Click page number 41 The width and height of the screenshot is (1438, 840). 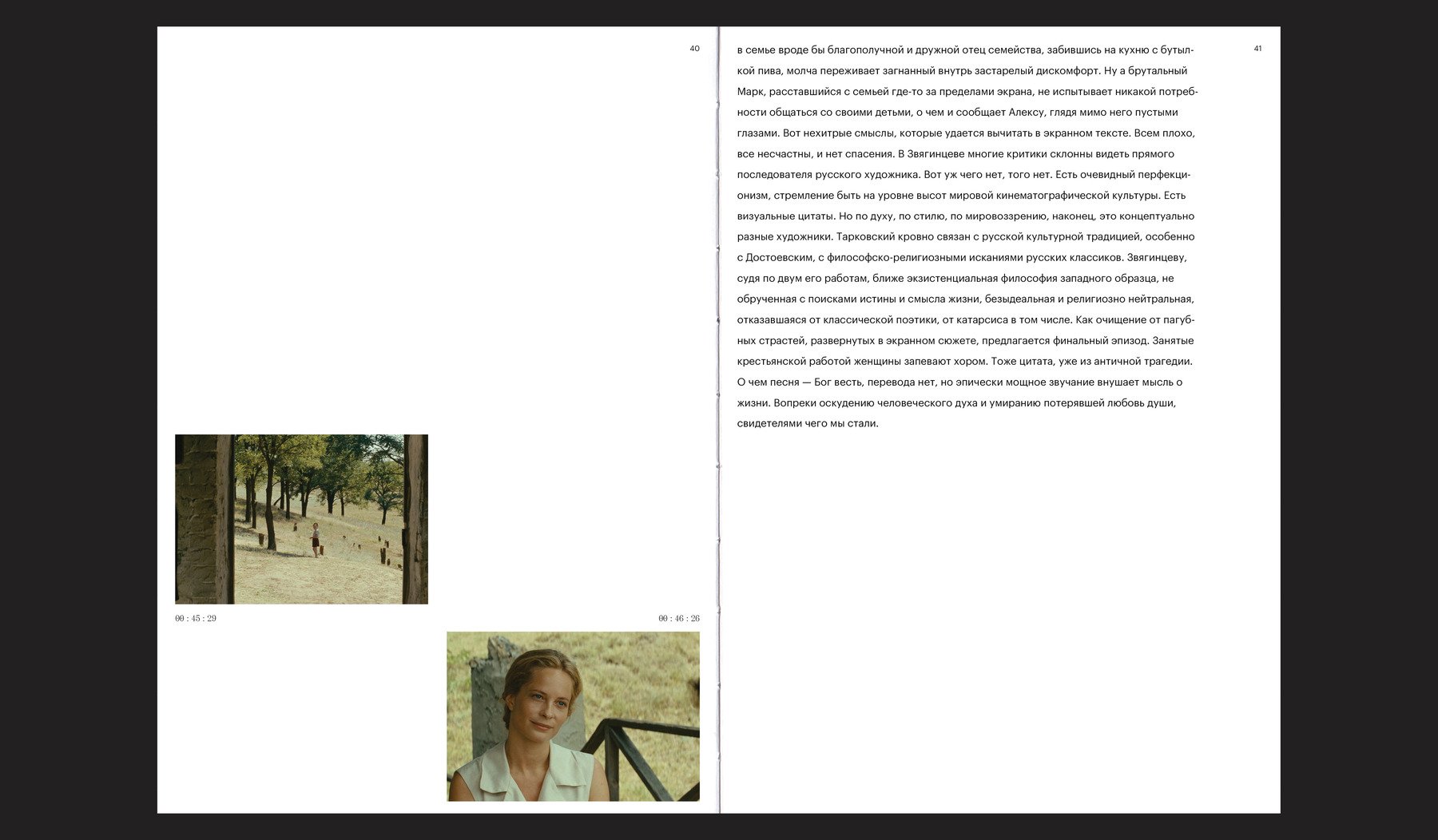click(x=1257, y=49)
